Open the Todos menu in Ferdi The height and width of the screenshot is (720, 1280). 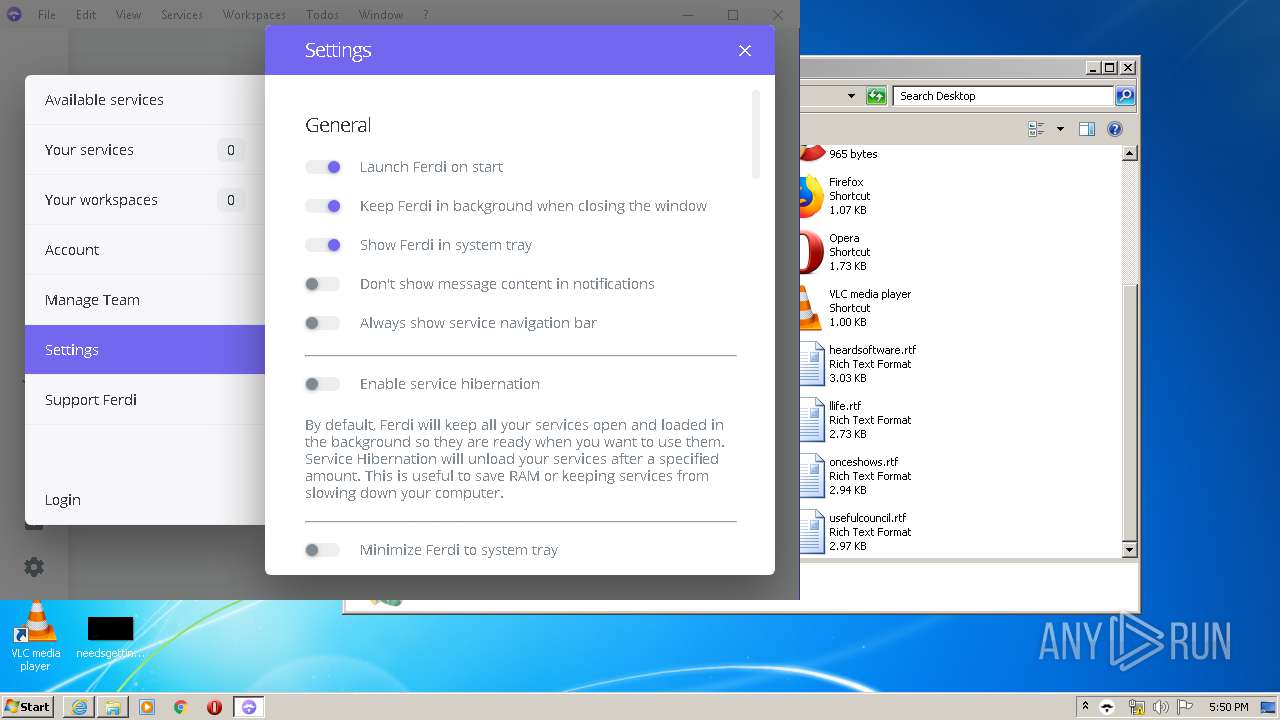tap(322, 15)
